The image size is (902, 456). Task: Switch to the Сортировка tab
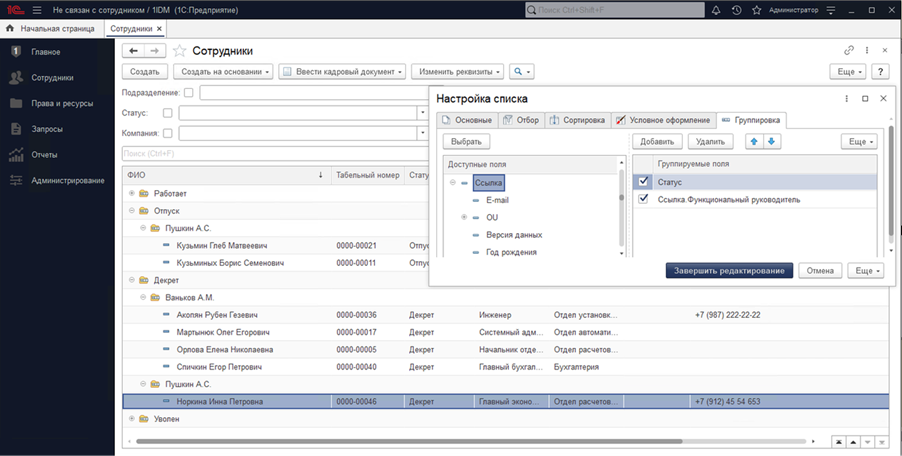pos(578,120)
